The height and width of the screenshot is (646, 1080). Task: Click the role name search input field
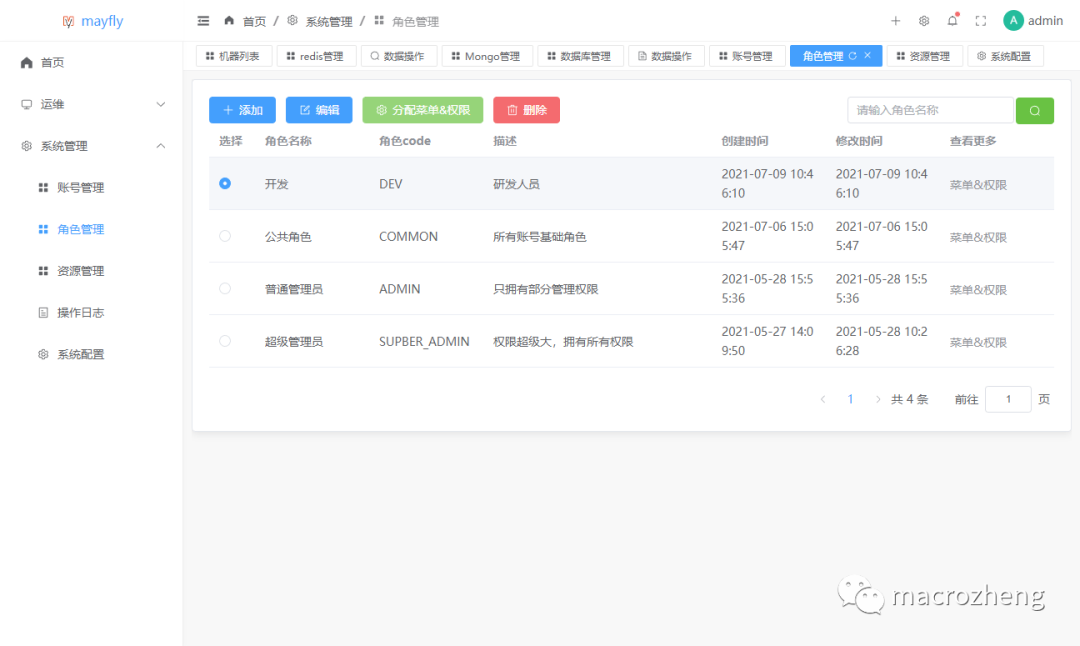pos(930,110)
